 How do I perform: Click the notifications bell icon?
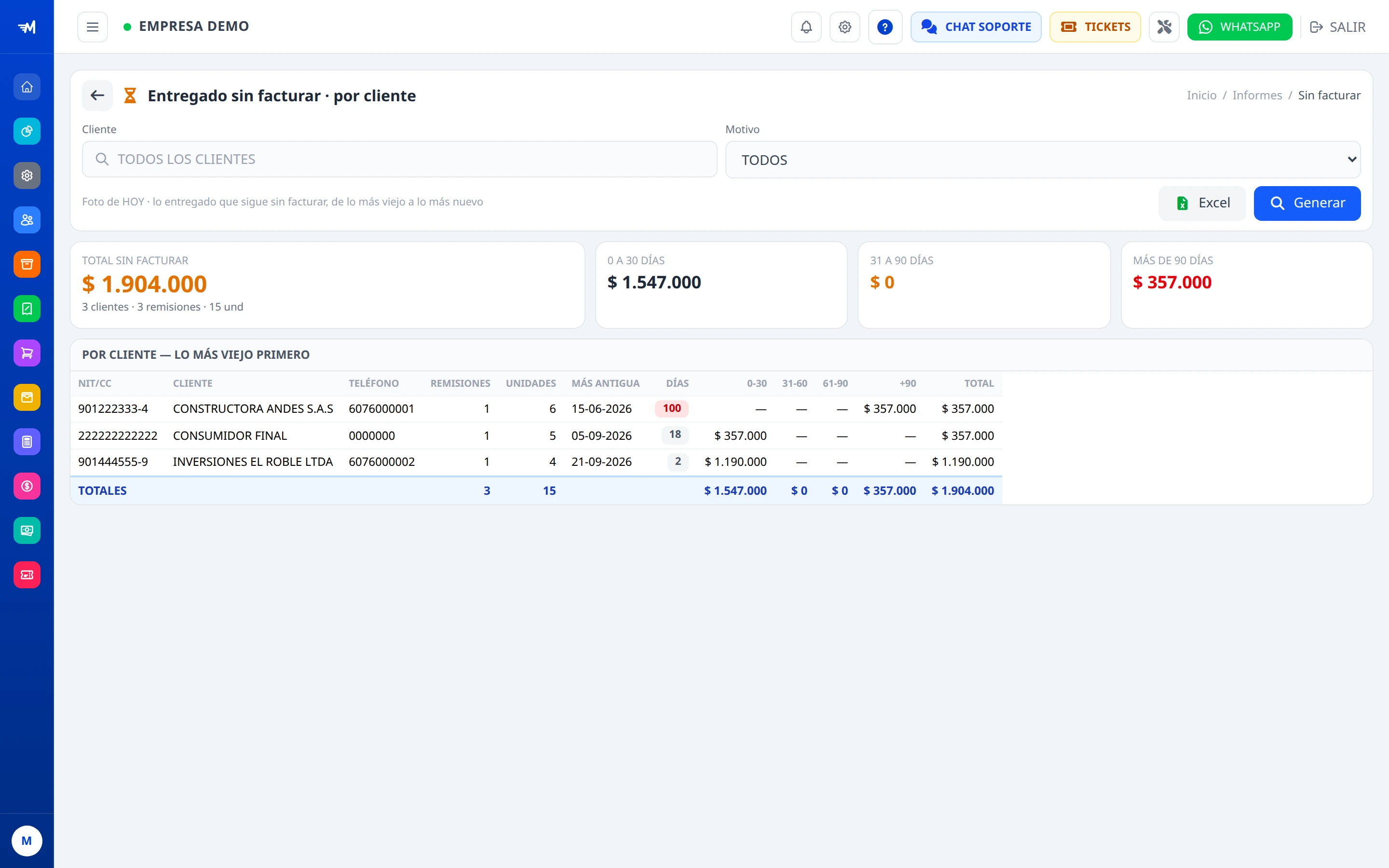(806, 27)
